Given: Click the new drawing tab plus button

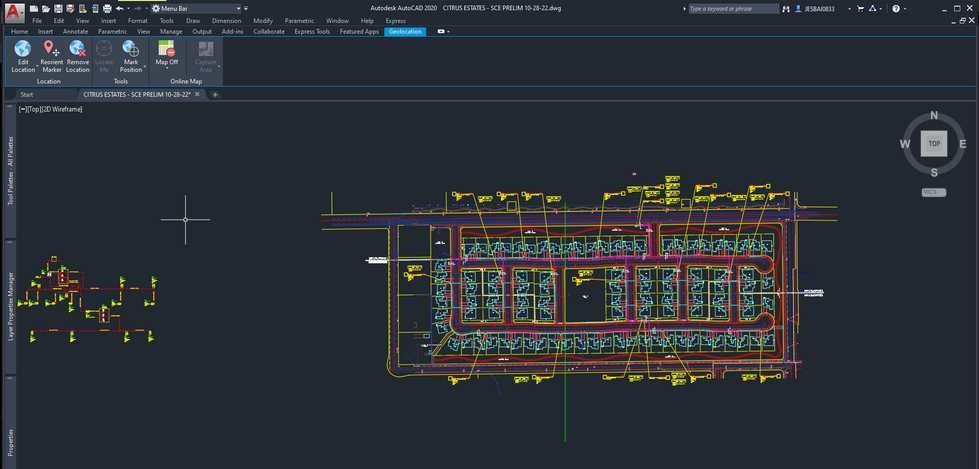Looking at the screenshot, I should pos(215,94).
